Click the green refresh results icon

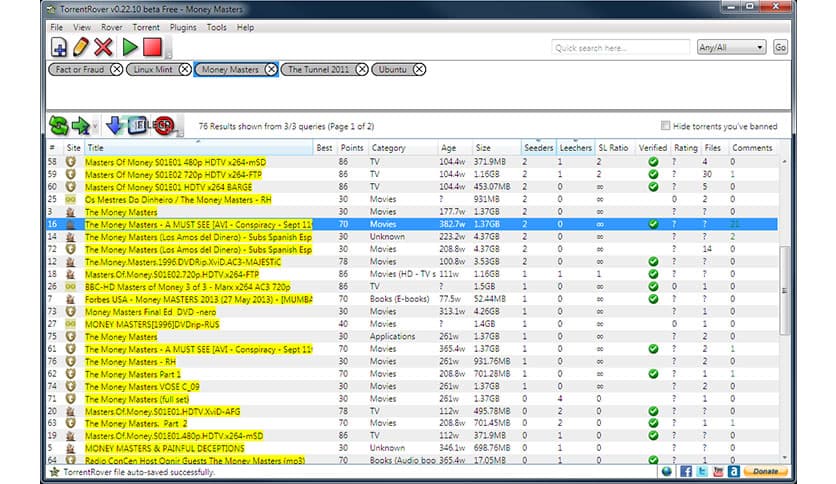[59, 126]
